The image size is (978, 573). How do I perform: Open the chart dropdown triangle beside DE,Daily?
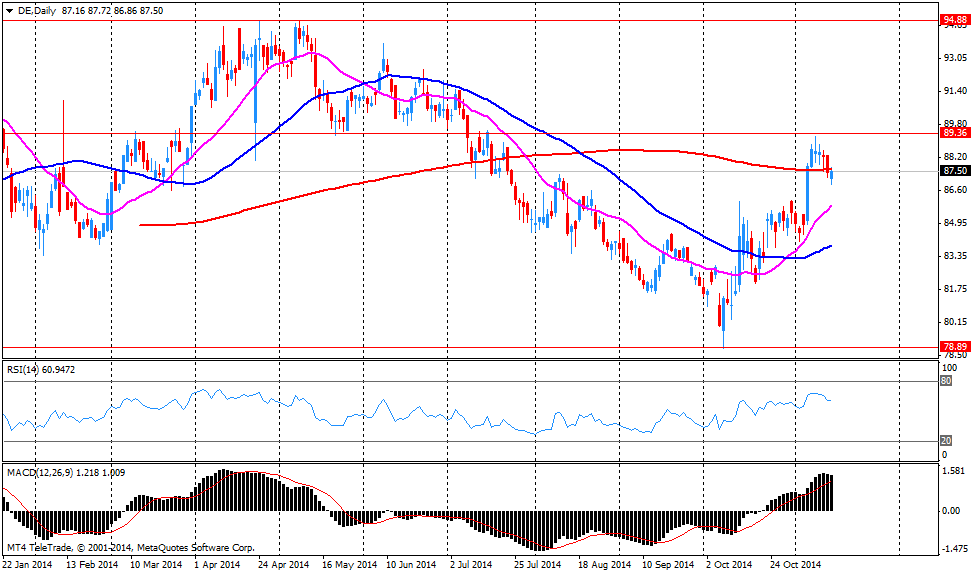tap(9, 11)
